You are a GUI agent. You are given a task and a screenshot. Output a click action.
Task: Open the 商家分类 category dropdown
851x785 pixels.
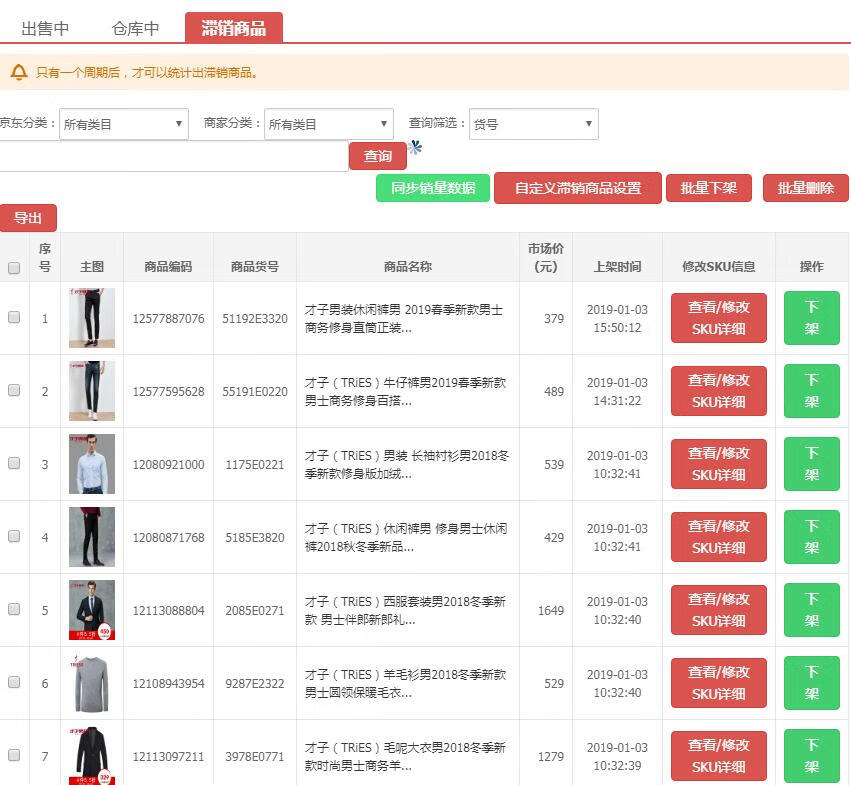coord(329,124)
